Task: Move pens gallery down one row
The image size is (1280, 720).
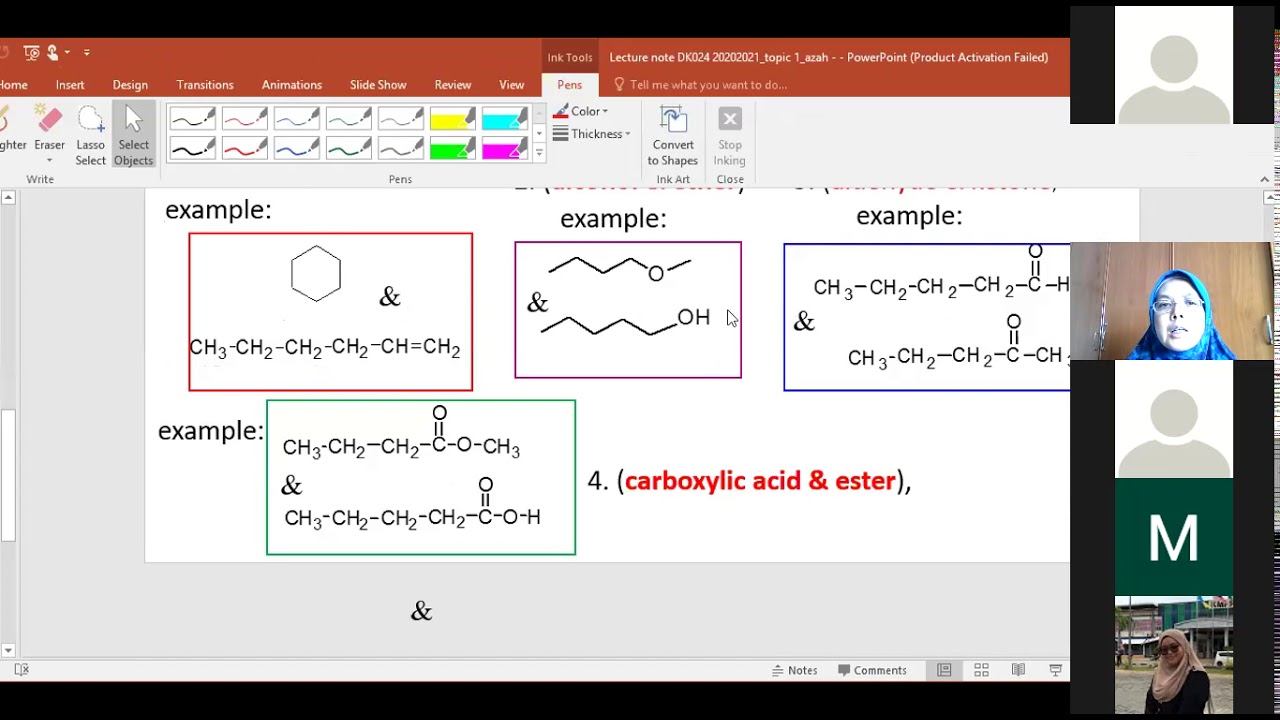Action: coord(539,133)
